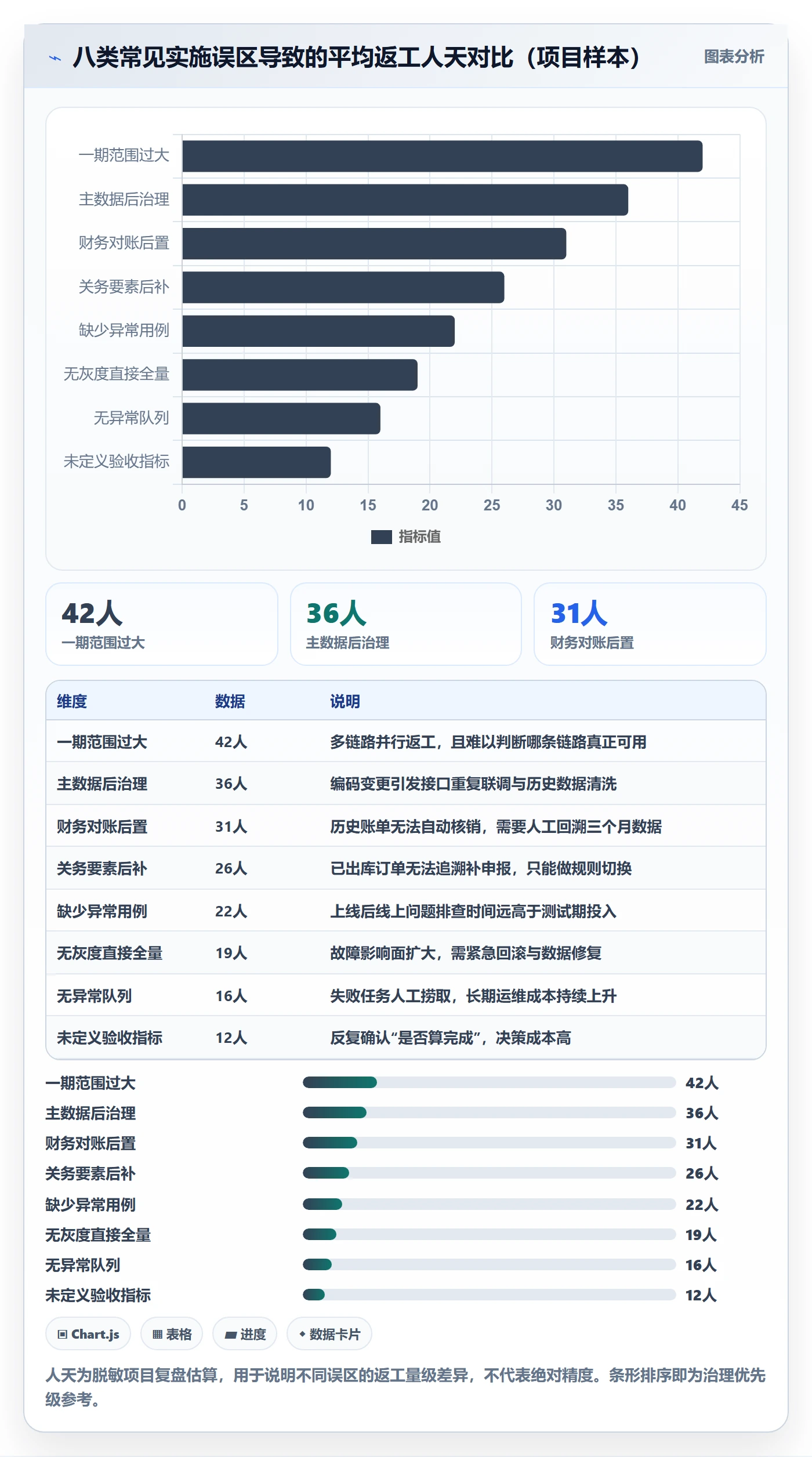
Task: Open the 图表分析 label in header
Action: click(734, 56)
